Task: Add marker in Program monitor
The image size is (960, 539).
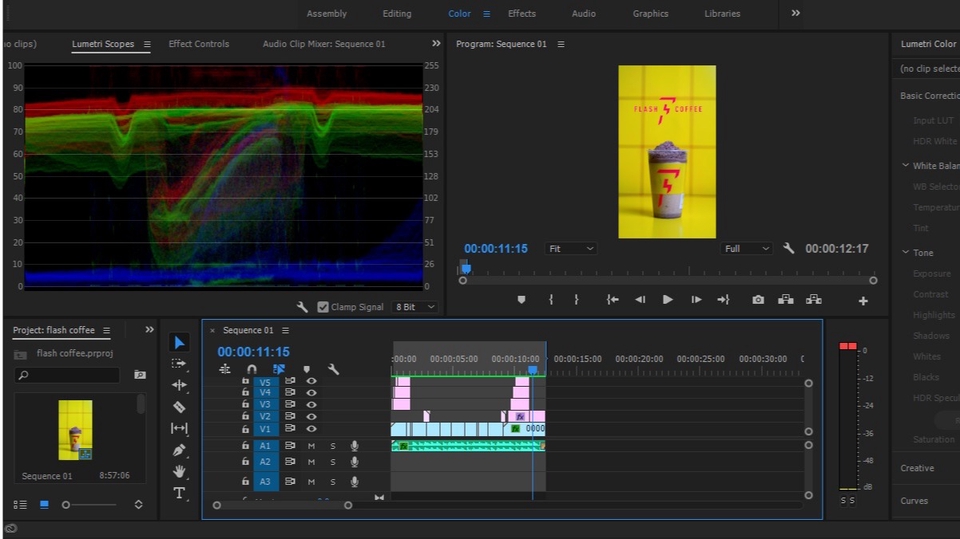Action: [x=521, y=300]
